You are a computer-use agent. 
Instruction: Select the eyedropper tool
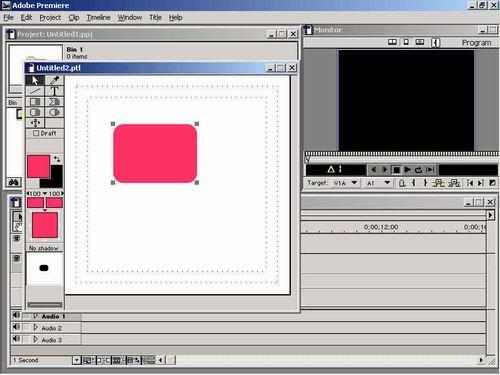pyautogui.click(x=54, y=80)
